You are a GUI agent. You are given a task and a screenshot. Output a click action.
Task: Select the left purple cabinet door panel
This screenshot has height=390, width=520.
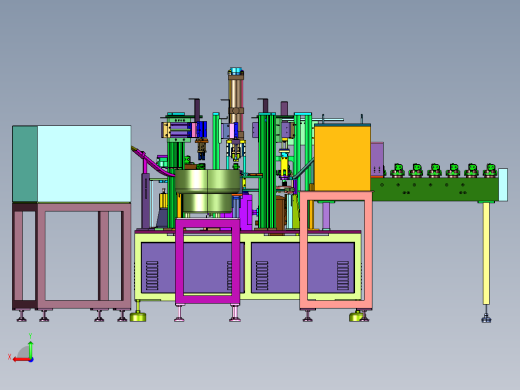point(193,268)
